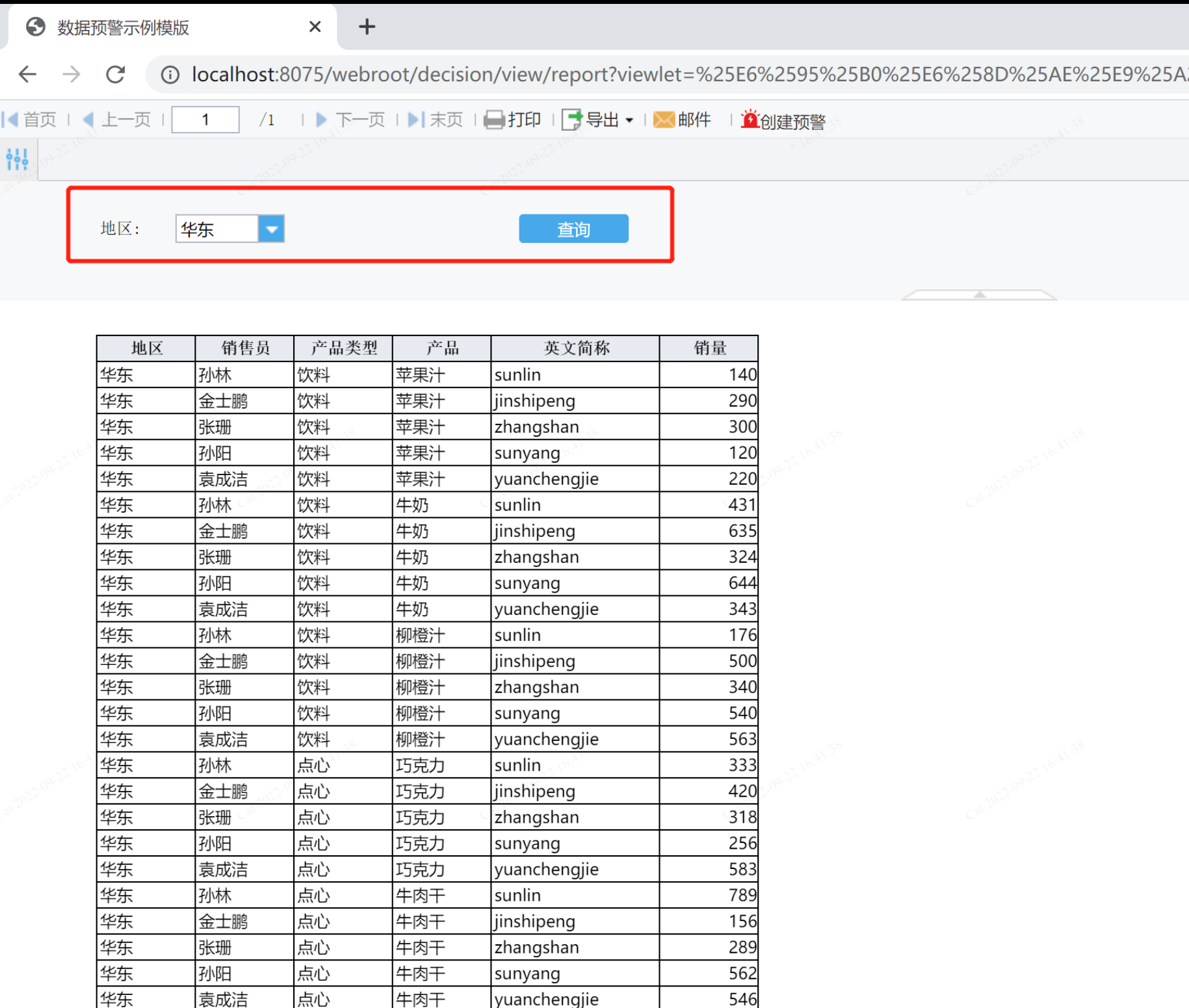Go to first page (首页)
The height and width of the screenshot is (1008, 1189).
[x=30, y=120]
